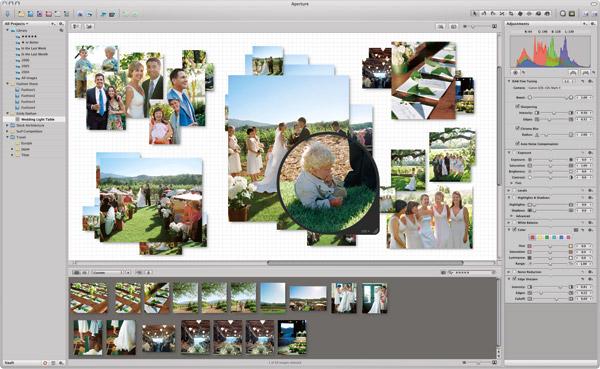Disable the Edge Sharpen checkbox
This screenshot has height=369, width=600.
(514, 279)
